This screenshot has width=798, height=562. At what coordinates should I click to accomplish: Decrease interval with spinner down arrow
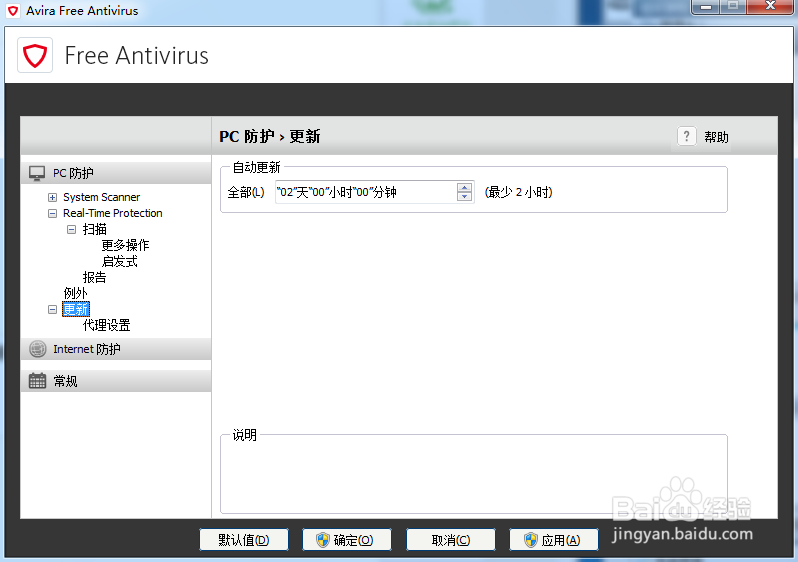click(464, 196)
